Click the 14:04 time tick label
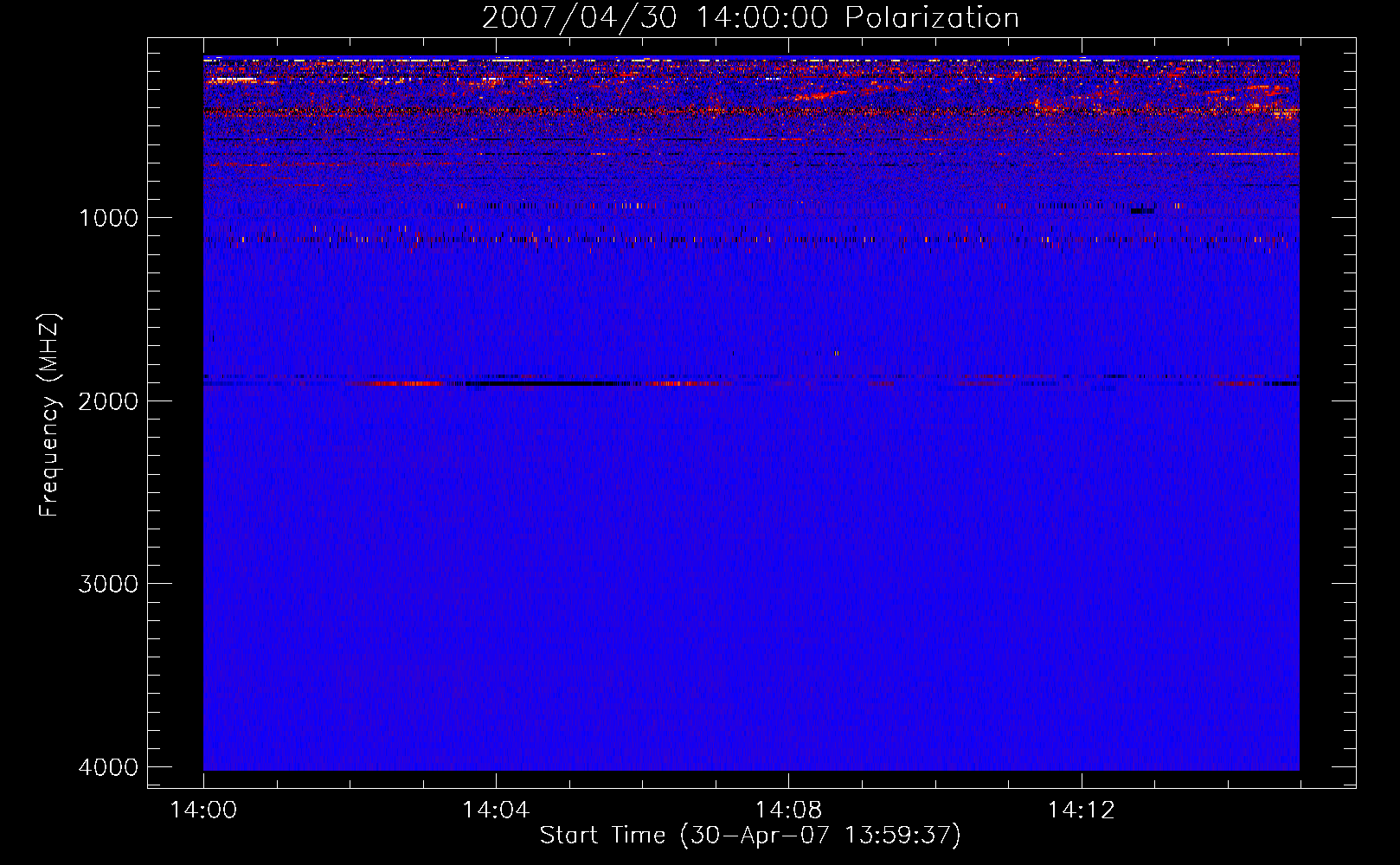The image size is (1400, 865). [496, 811]
